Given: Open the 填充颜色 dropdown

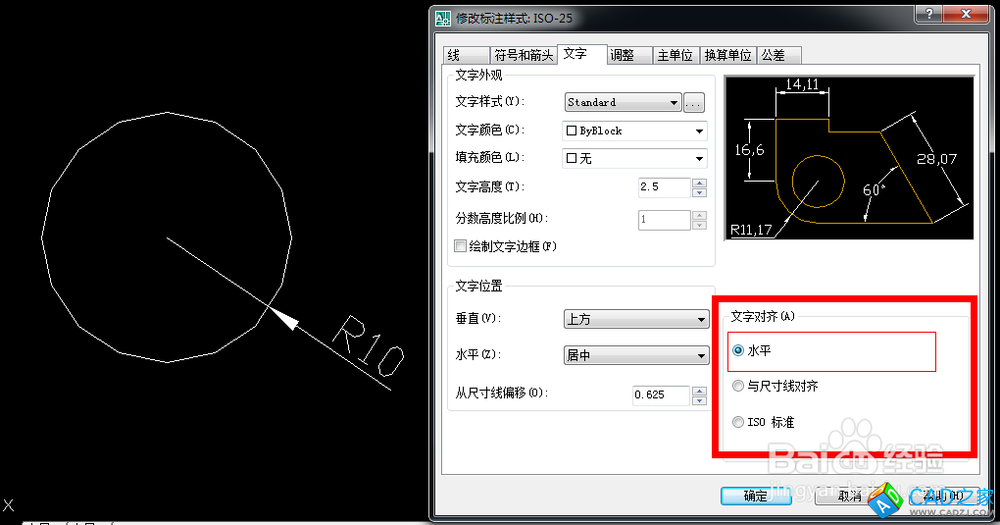Looking at the screenshot, I should (635, 158).
